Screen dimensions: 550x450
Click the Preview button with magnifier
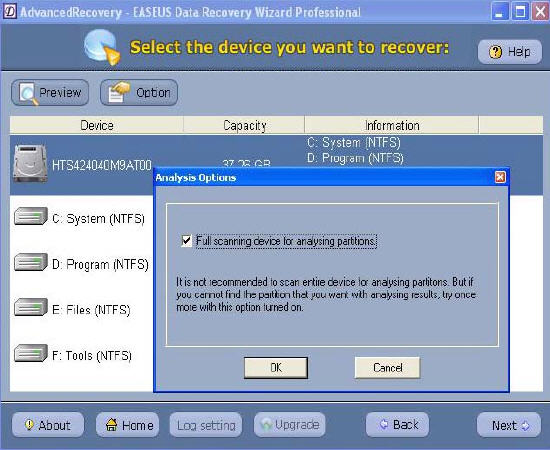(50, 93)
